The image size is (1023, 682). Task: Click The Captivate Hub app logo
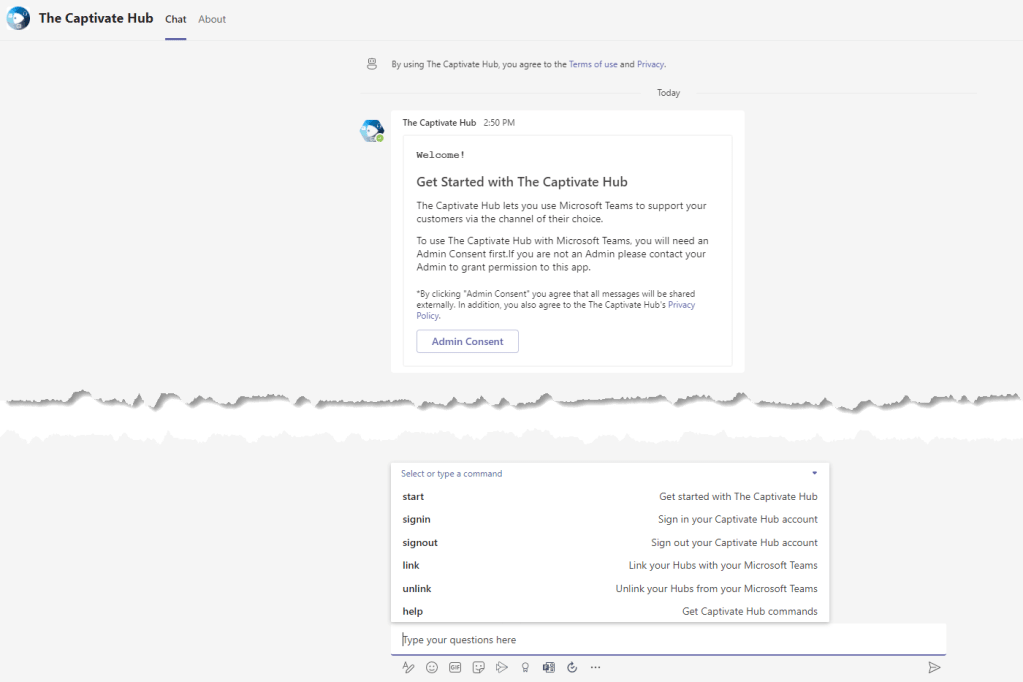(18, 19)
